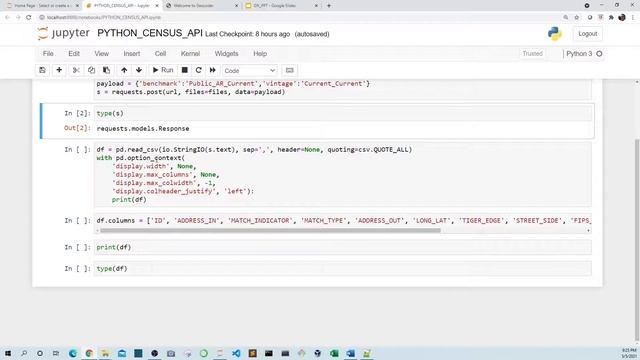This screenshot has width=640, height=360.
Task: Open the Cell menu
Action: coord(160,53)
